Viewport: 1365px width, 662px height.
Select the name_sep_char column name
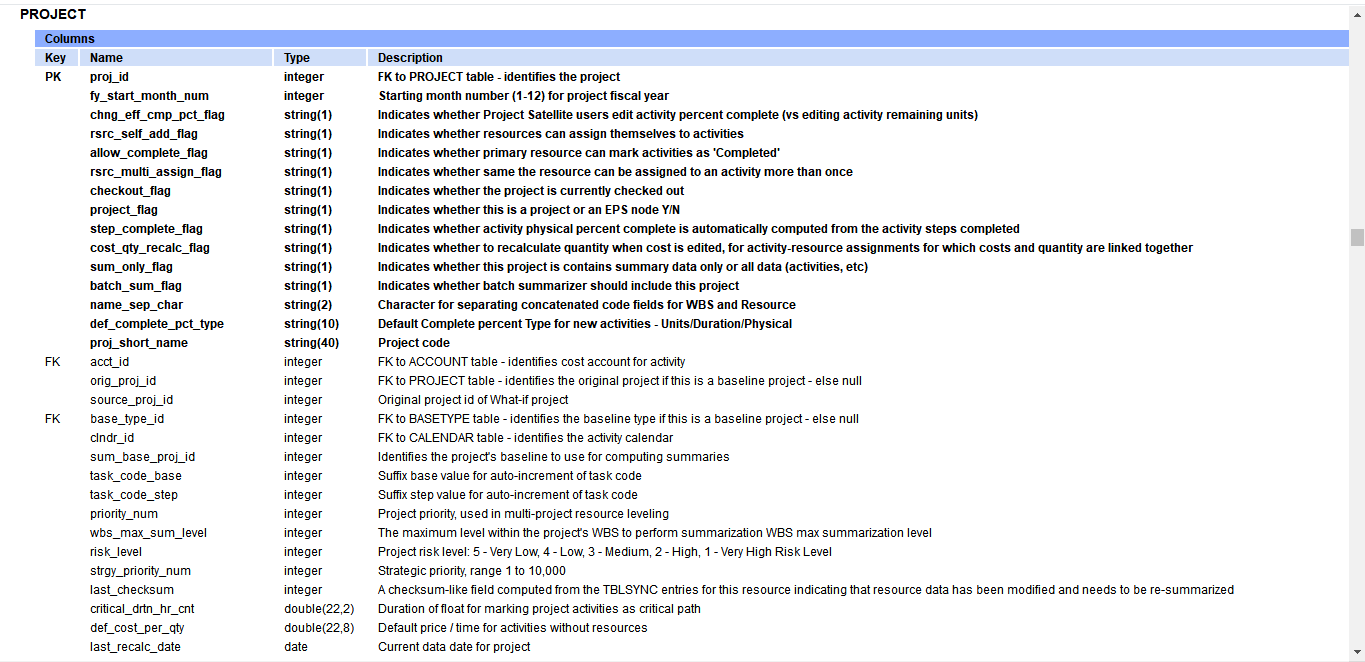136,305
